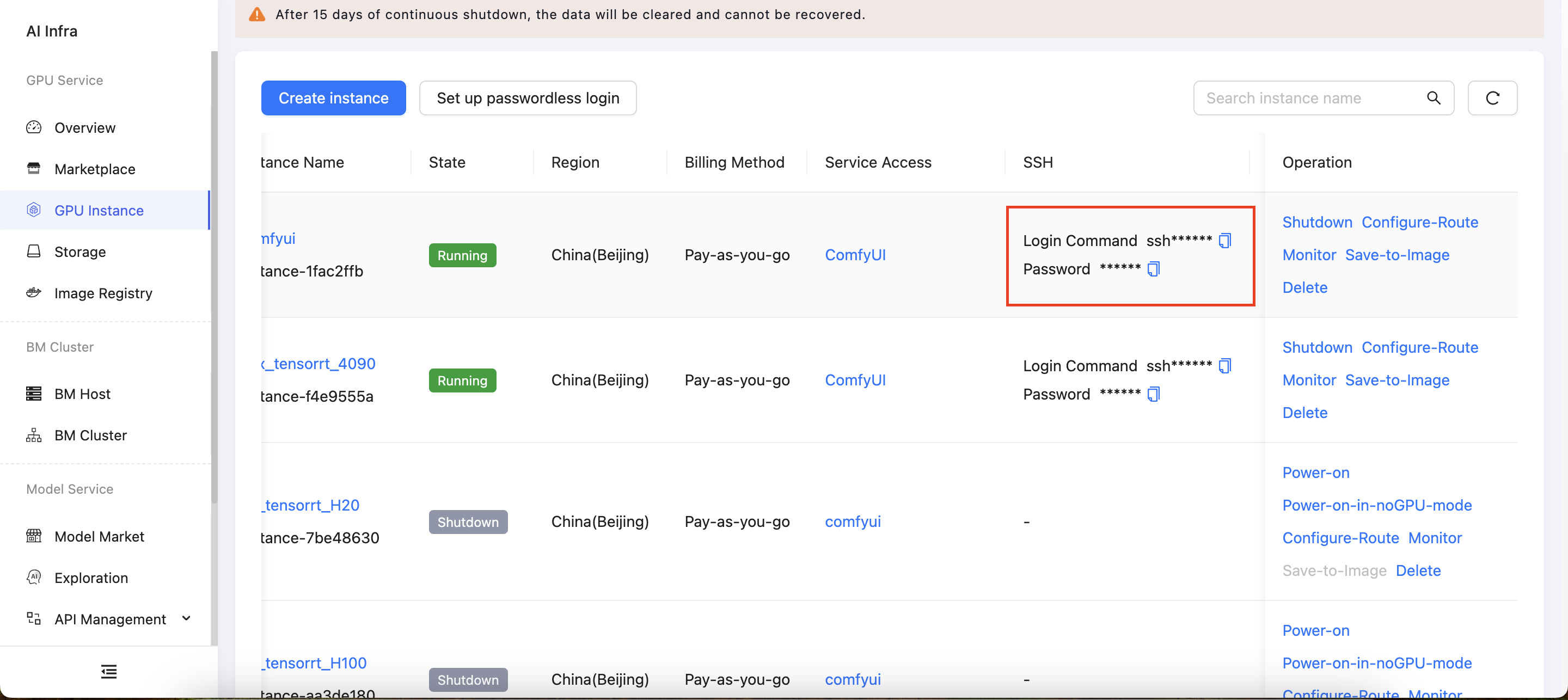The image size is (1568, 700).
Task: Refresh the instance list
Action: click(x=1492, y=98)
